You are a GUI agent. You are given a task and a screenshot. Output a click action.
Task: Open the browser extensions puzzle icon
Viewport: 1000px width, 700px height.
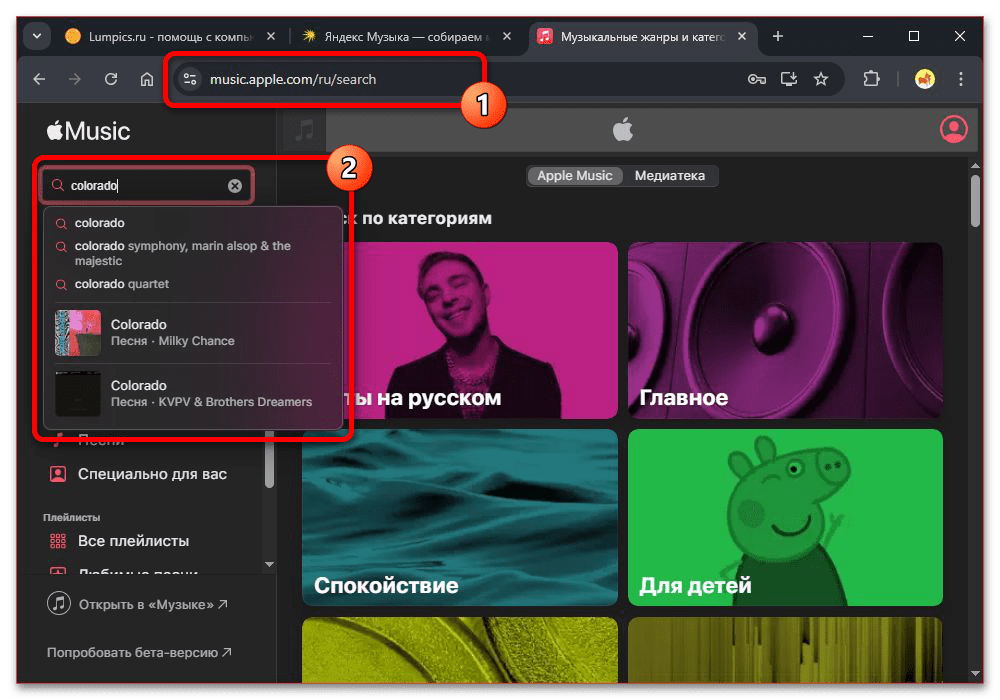[x=871, y=78]
